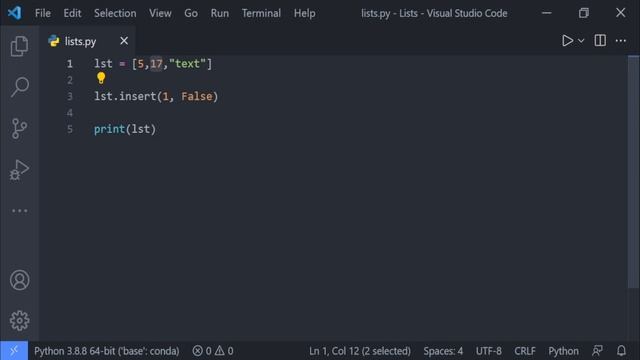Open the remote window indicator
The height and width of the screenshot is (360, 640).
pos(14,351)
